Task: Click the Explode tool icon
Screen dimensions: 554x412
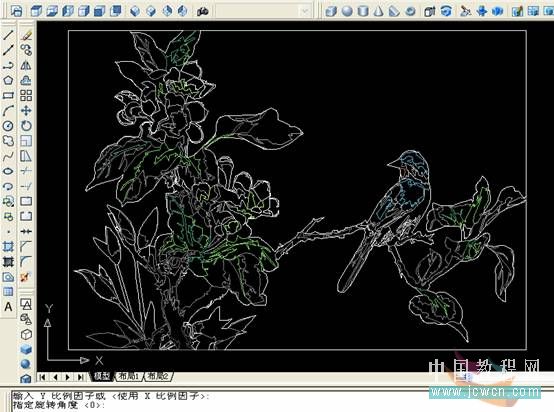Action: (x=26, y=277)
